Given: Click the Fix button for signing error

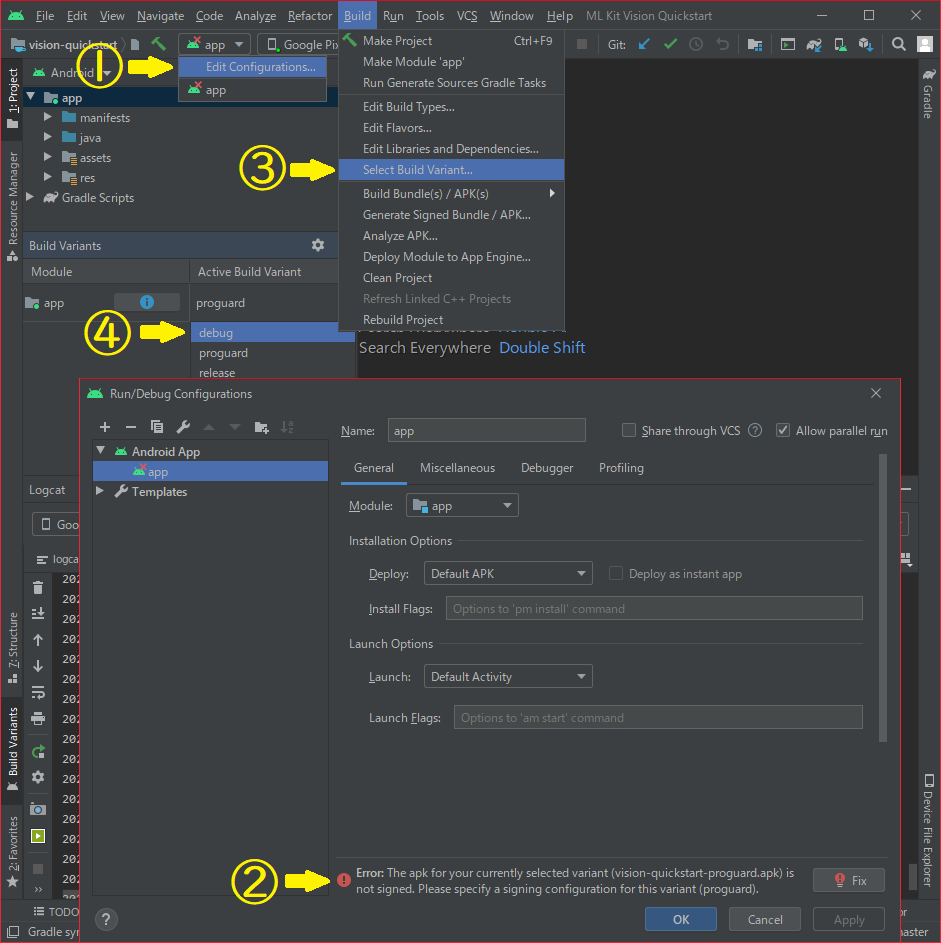Looking at the screenshot, I should coord(848,880).
